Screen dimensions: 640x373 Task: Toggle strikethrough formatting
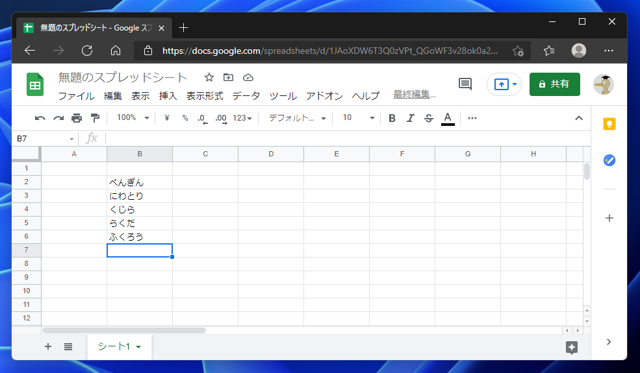pos(429,118)
